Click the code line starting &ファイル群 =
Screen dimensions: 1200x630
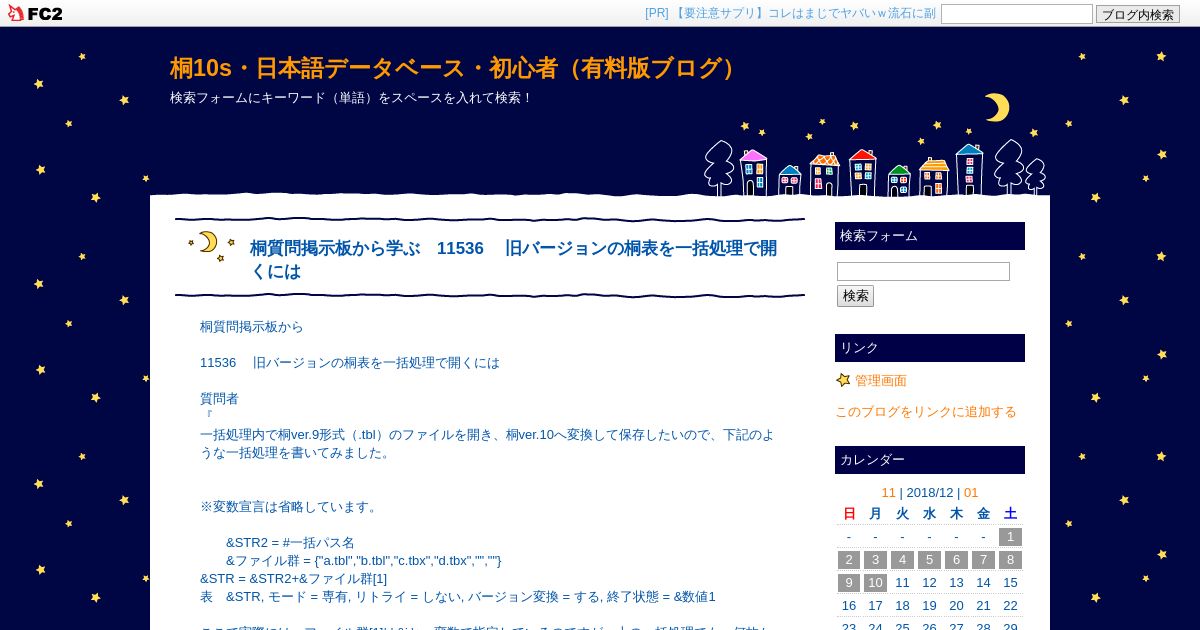pos(364,561)
